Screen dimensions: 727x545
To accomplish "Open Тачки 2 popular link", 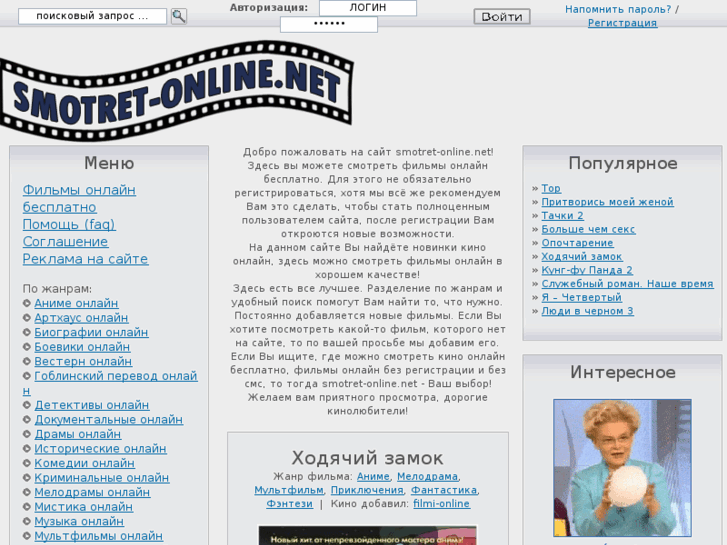I will [x=562, y=216].
